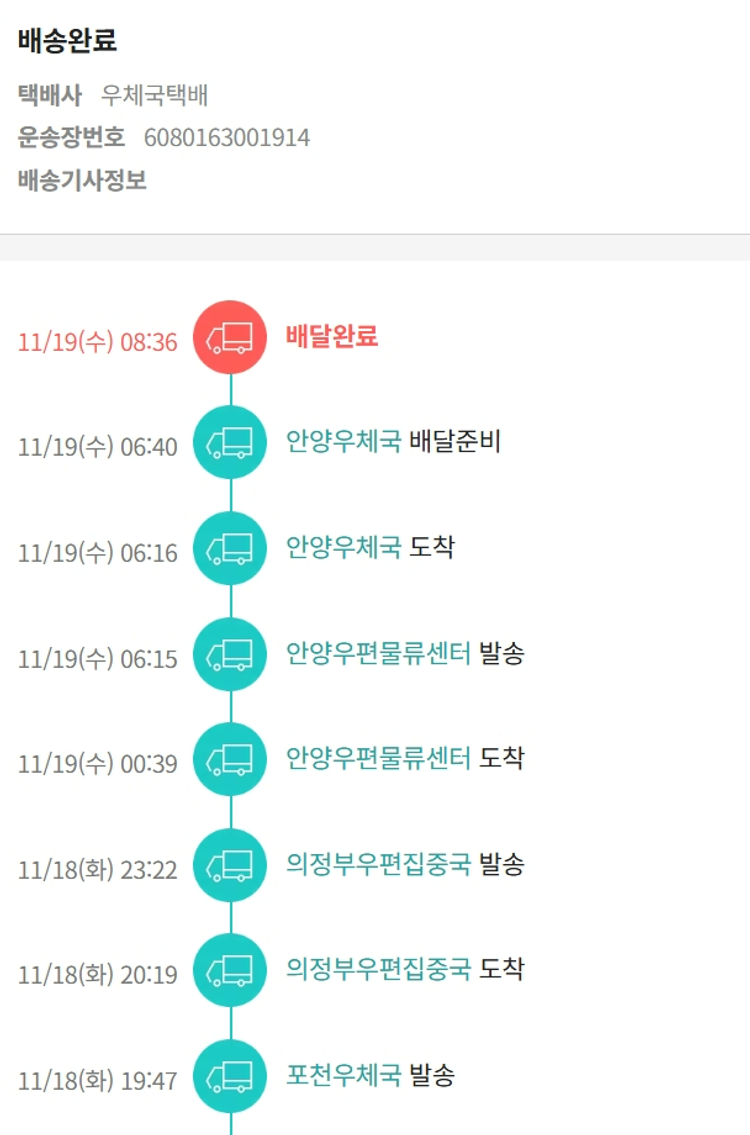Click truck icon beside 안양우체국 도착
Viewport: 750px width, 1135px height.
pos(230,549)
